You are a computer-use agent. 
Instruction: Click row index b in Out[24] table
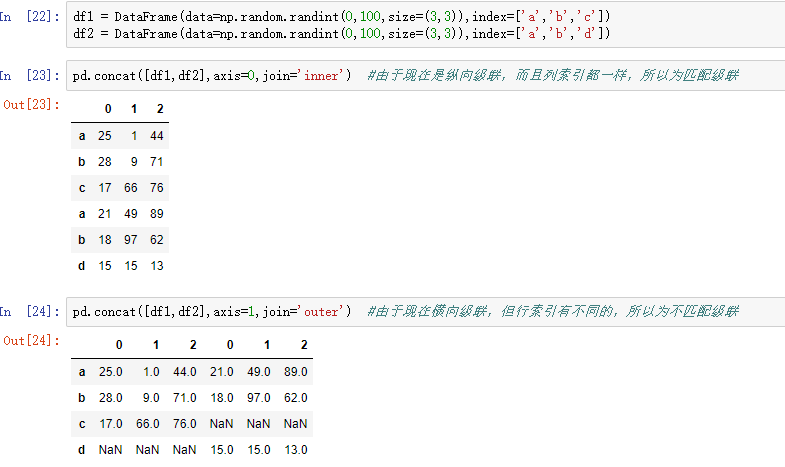click(82, 398)
